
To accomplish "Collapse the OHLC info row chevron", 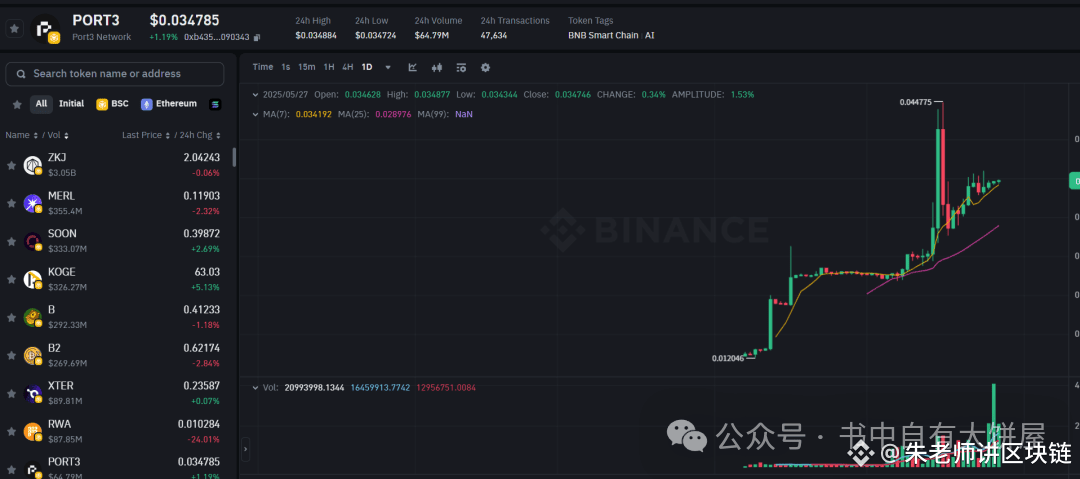I will click(256, 94).
